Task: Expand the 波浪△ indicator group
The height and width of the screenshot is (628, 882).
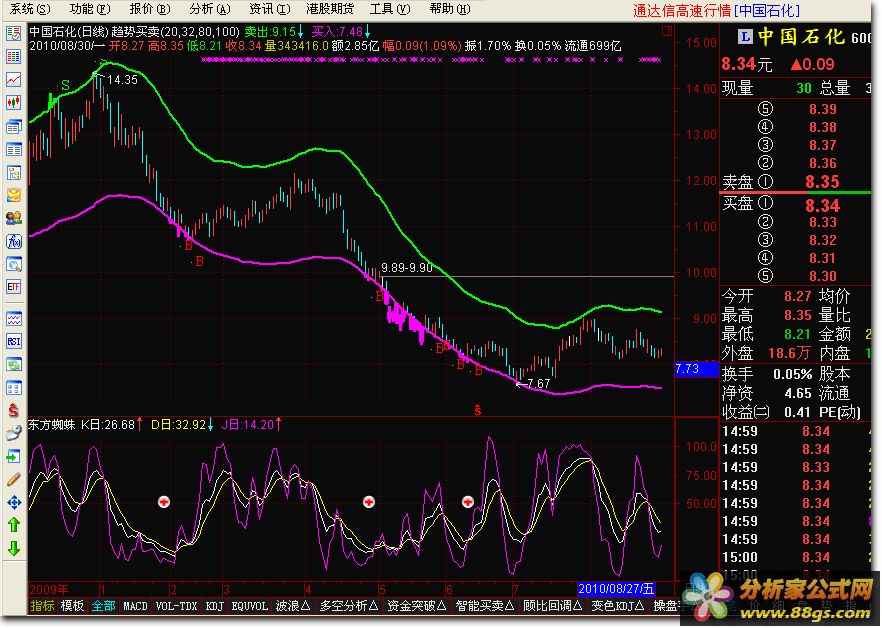Action: pos(293,606)
